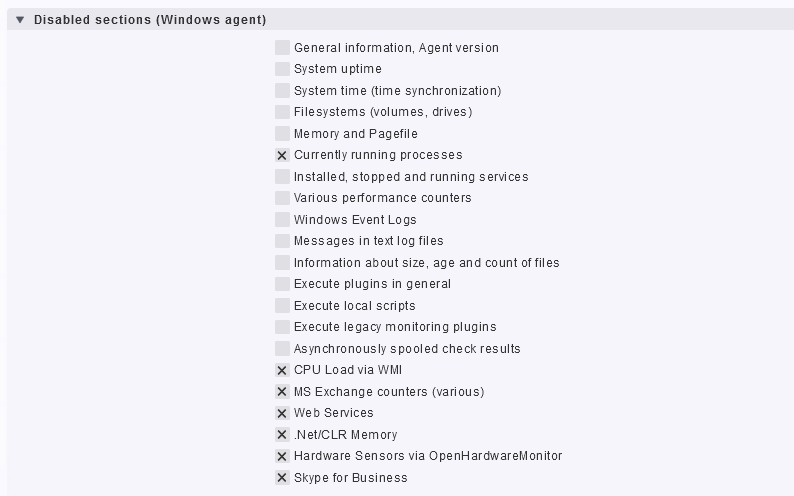Screen dimensions: 794x496
Task: Enable Various performance counters checkbox
Action: pyautogui.click(x=282, y=198)
